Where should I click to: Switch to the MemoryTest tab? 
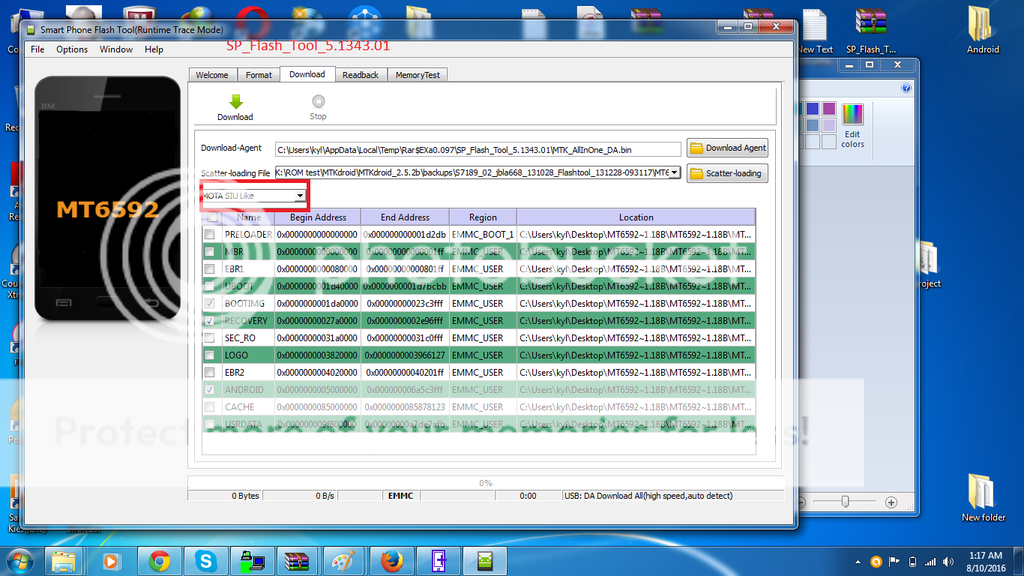(417, 75)
